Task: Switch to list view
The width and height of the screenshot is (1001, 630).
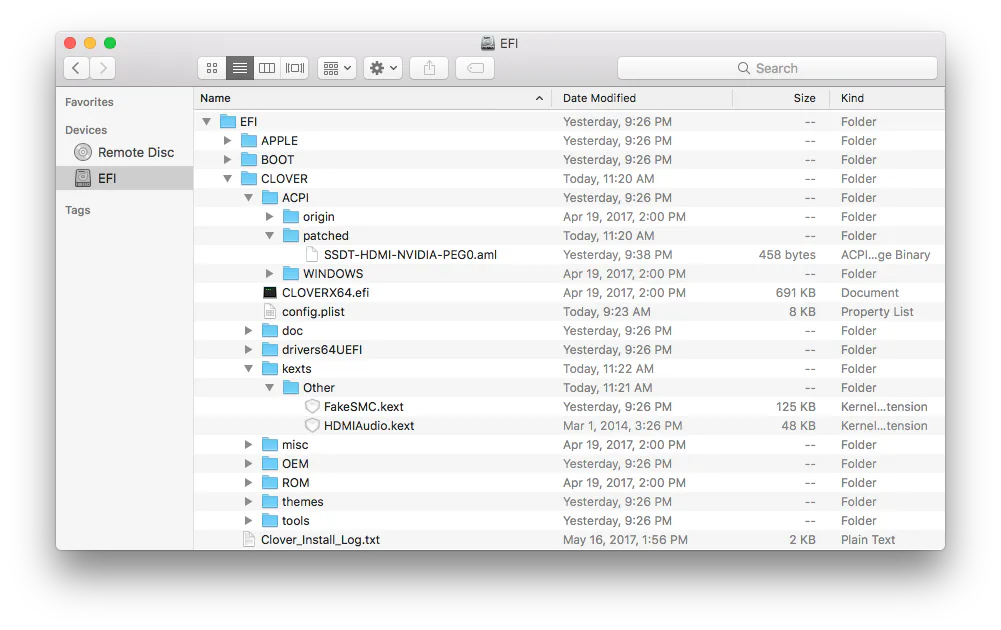Action: point(239,68)
